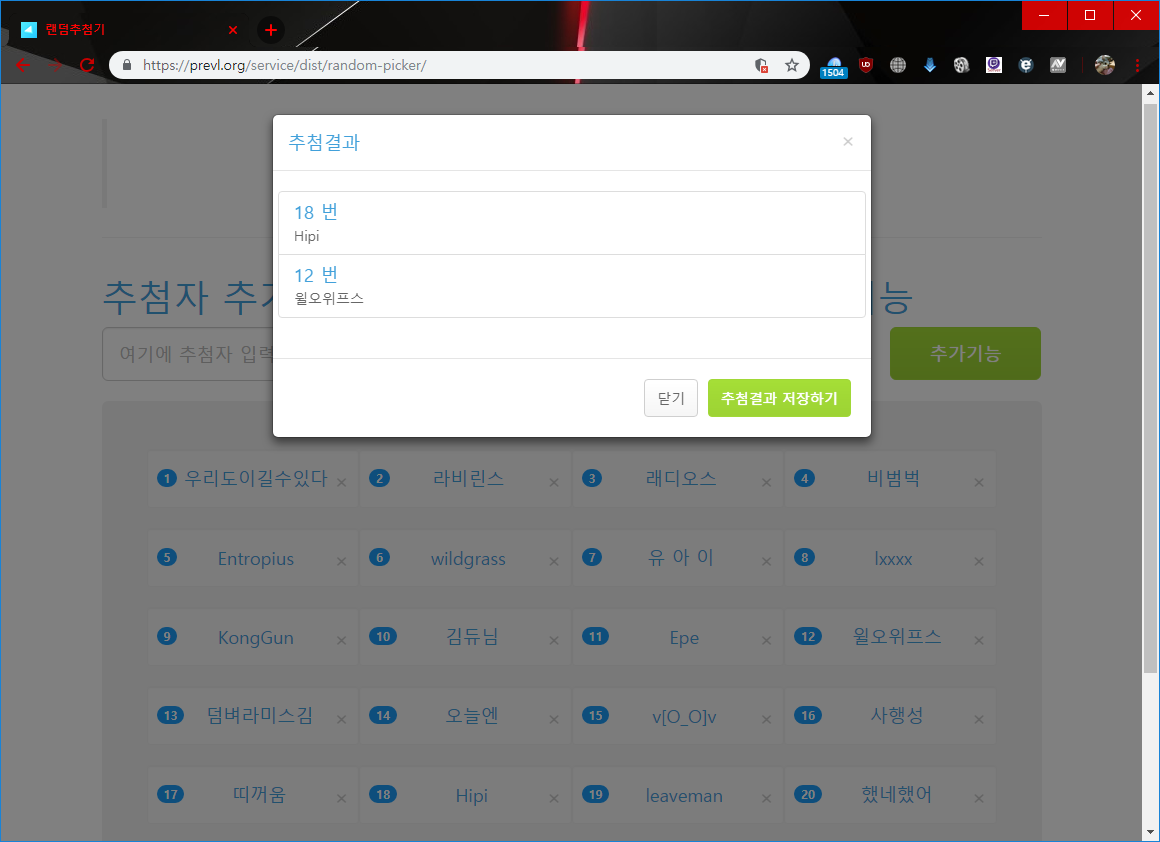The height and width of the screenshot is (842, 1160).
Task: Click the site lock icon in the address bar
Action: (127, 65)
